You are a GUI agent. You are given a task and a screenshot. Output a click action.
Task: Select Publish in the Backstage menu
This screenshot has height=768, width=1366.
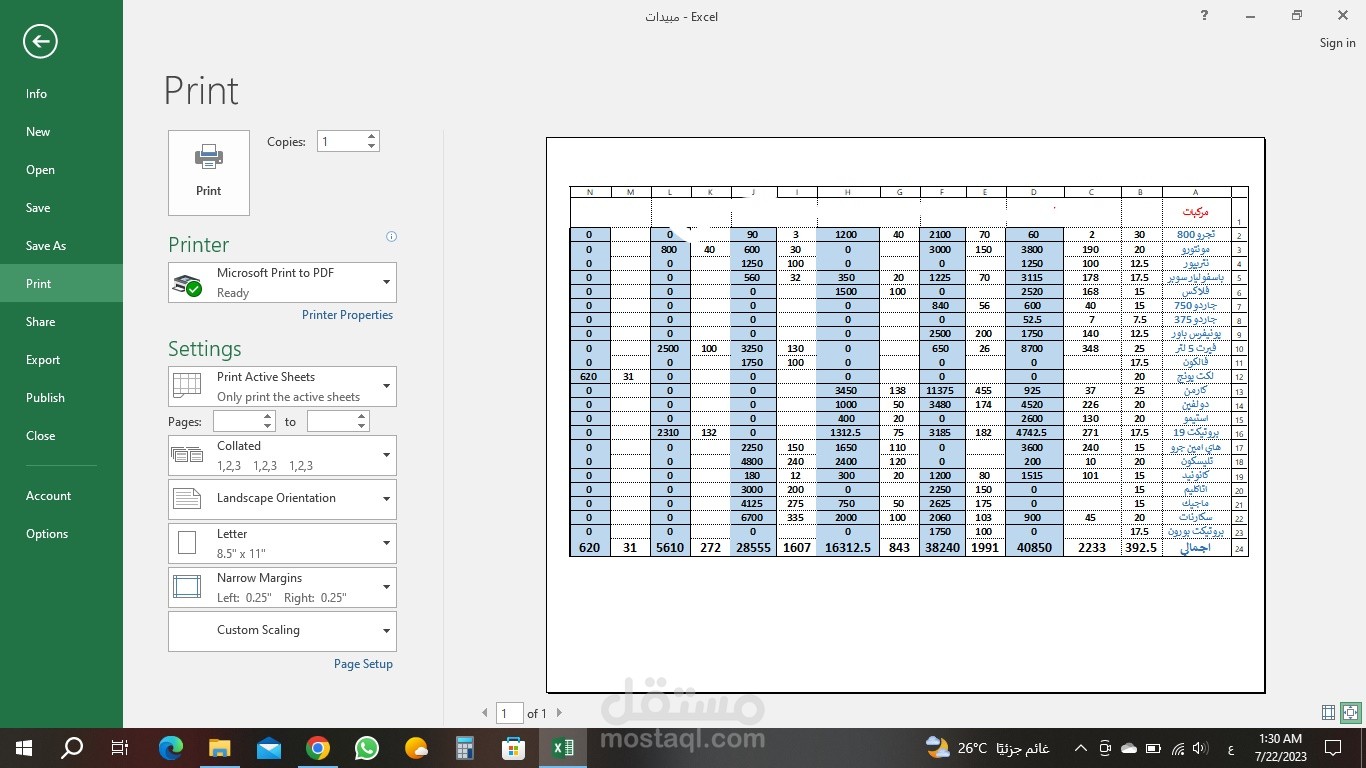pos(61,398)
